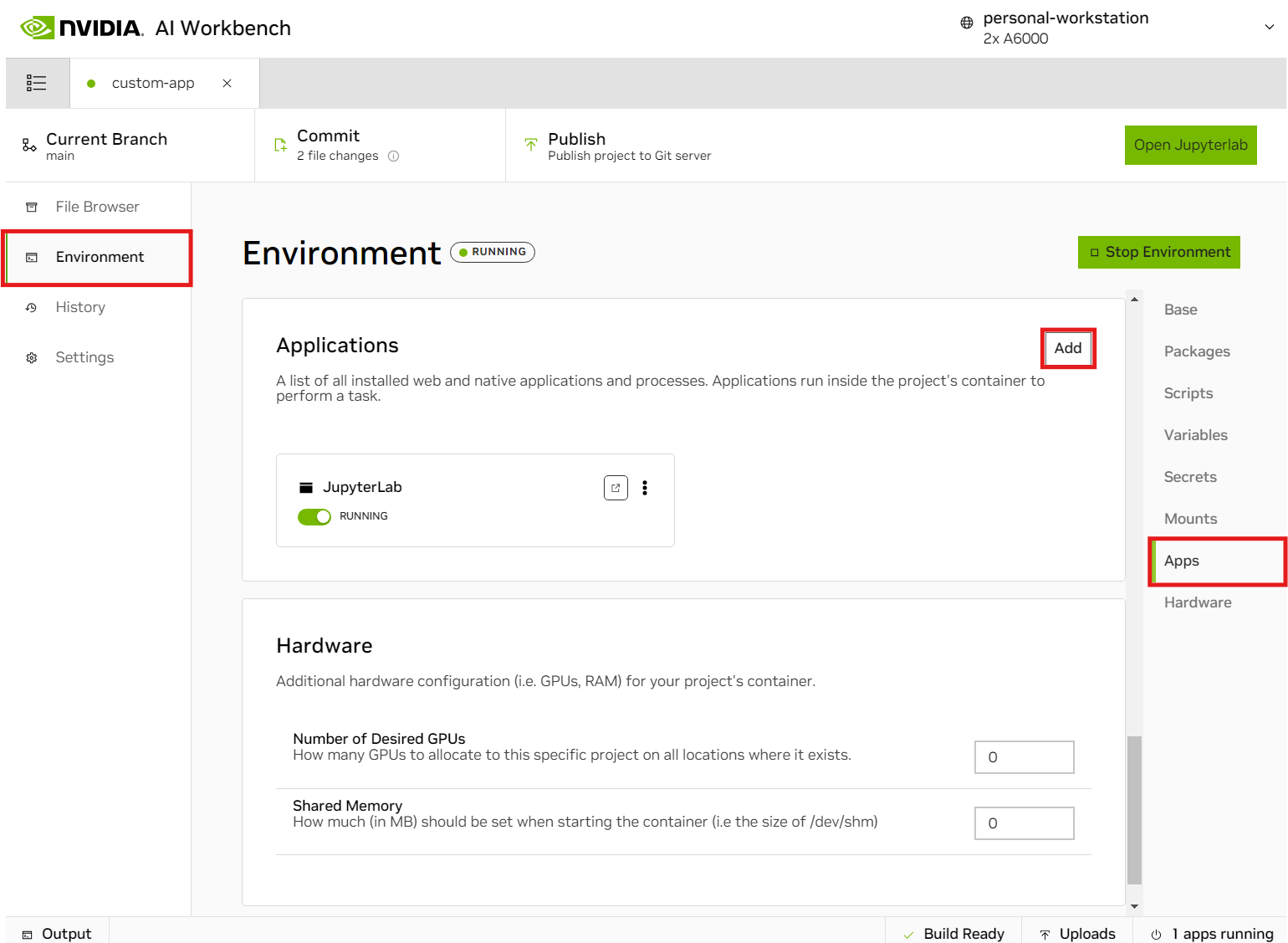Click the Environment terminal icon
The image size is (1288, 943).
click(x=32, y=257)
